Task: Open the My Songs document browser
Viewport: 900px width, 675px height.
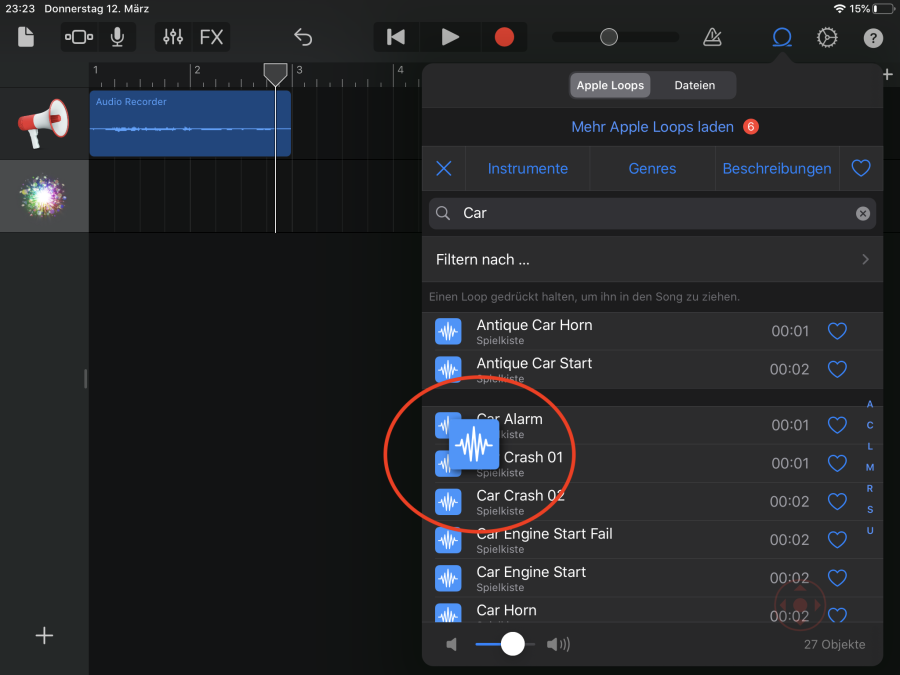Action: click(26, 37)
